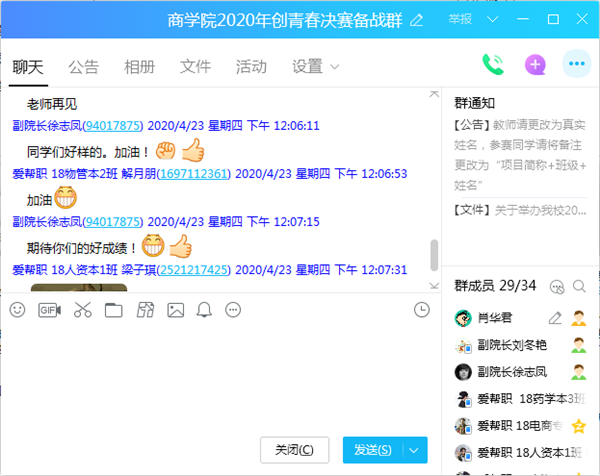Screen dimensions: 600x476
Task: Open the send picture icon
Action: click(x=176, y=310)
